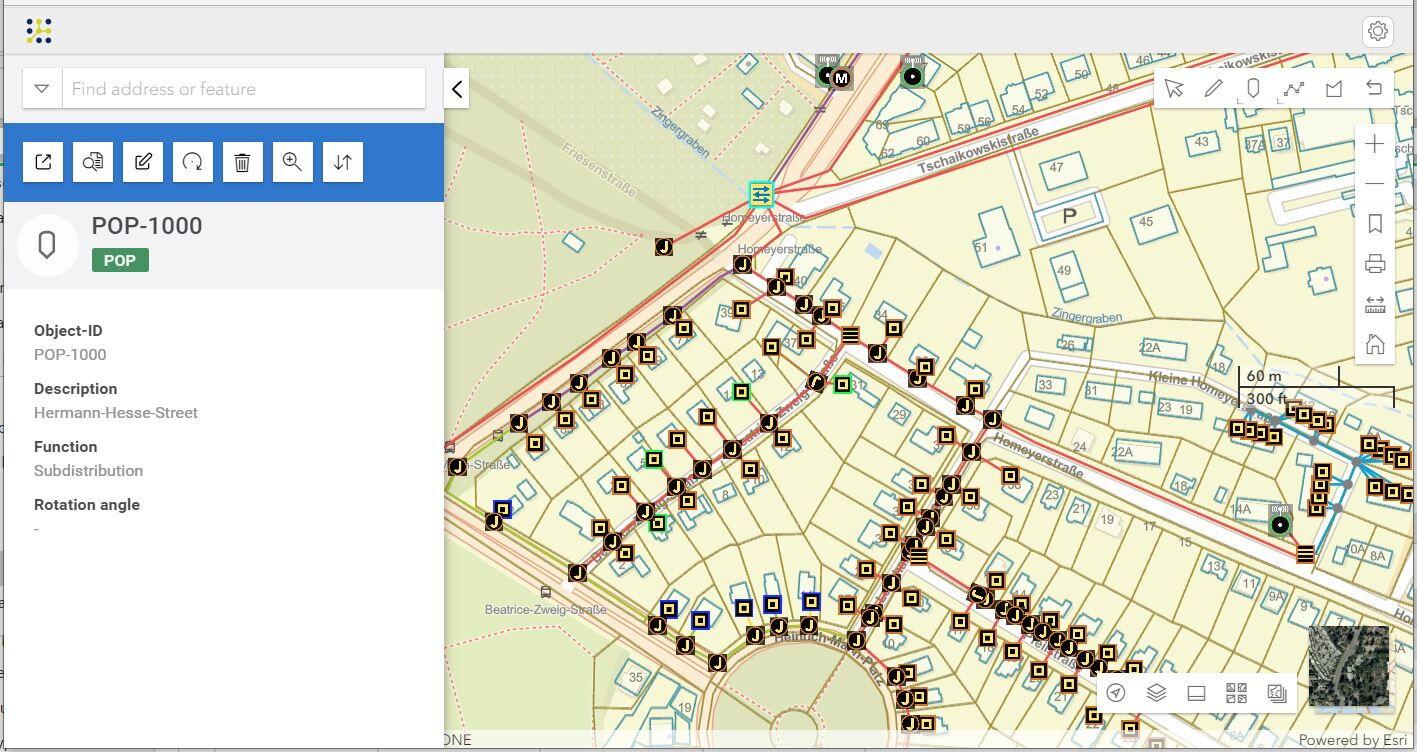
Task: Open the print map tool
Action: click(1375, 264)
